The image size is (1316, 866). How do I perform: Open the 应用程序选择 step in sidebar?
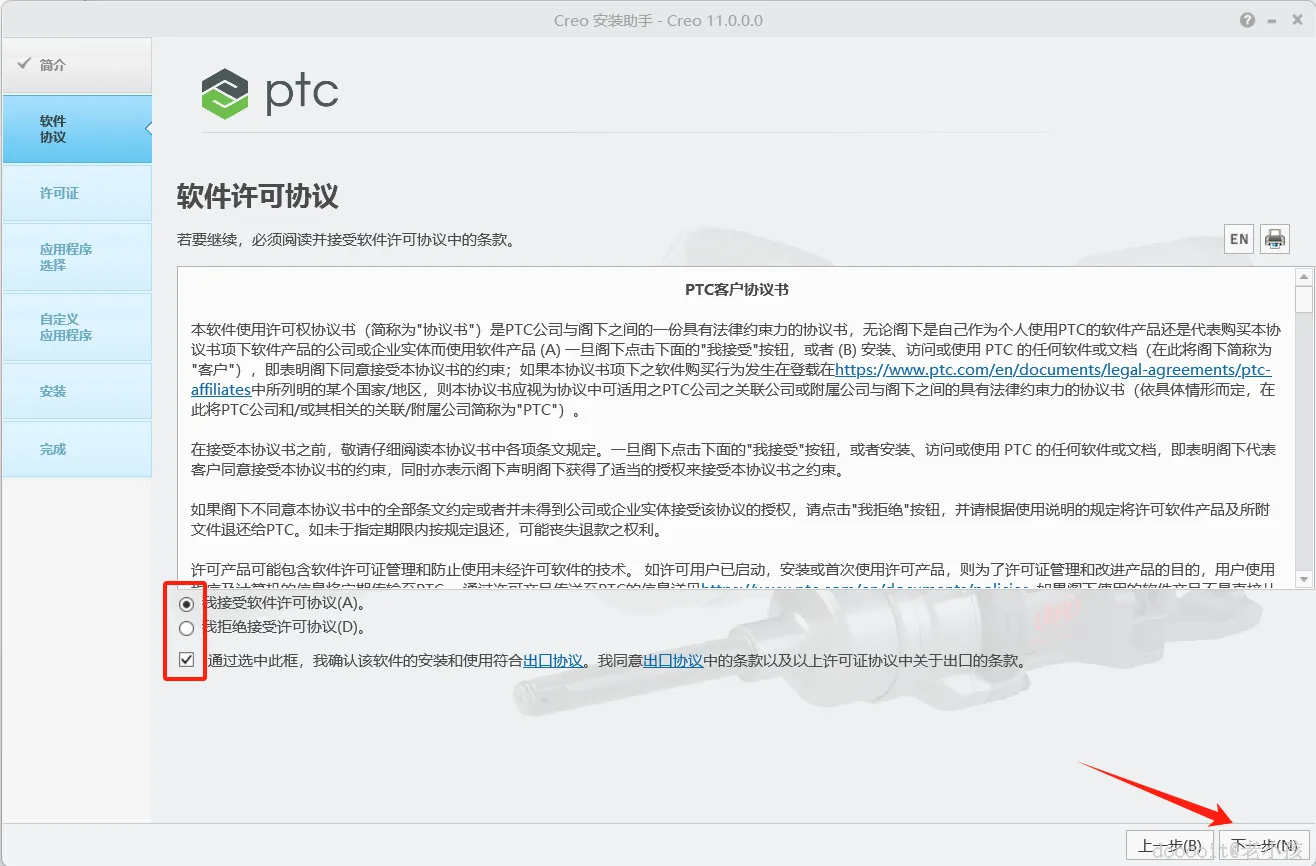(76, 257)
